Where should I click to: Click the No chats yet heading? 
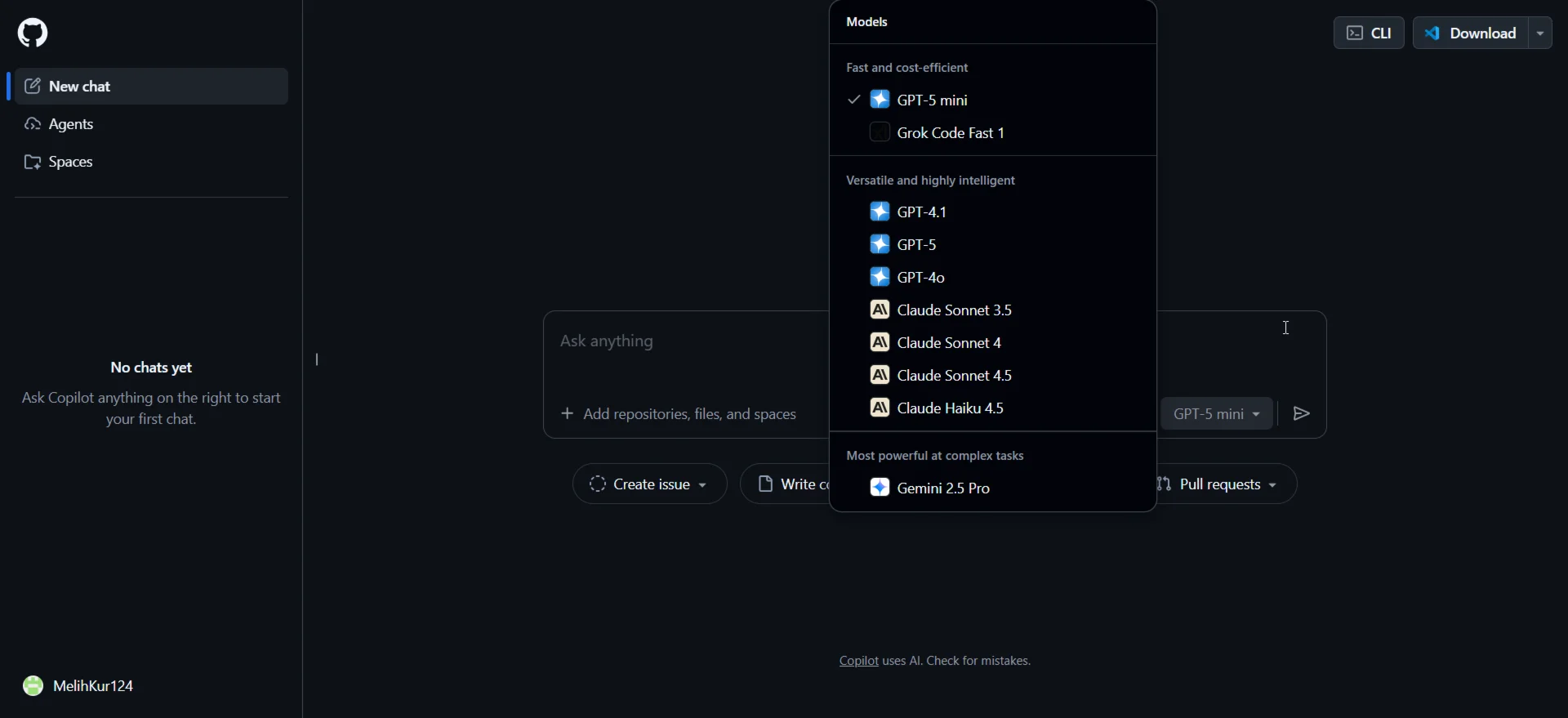click(151, 368)
